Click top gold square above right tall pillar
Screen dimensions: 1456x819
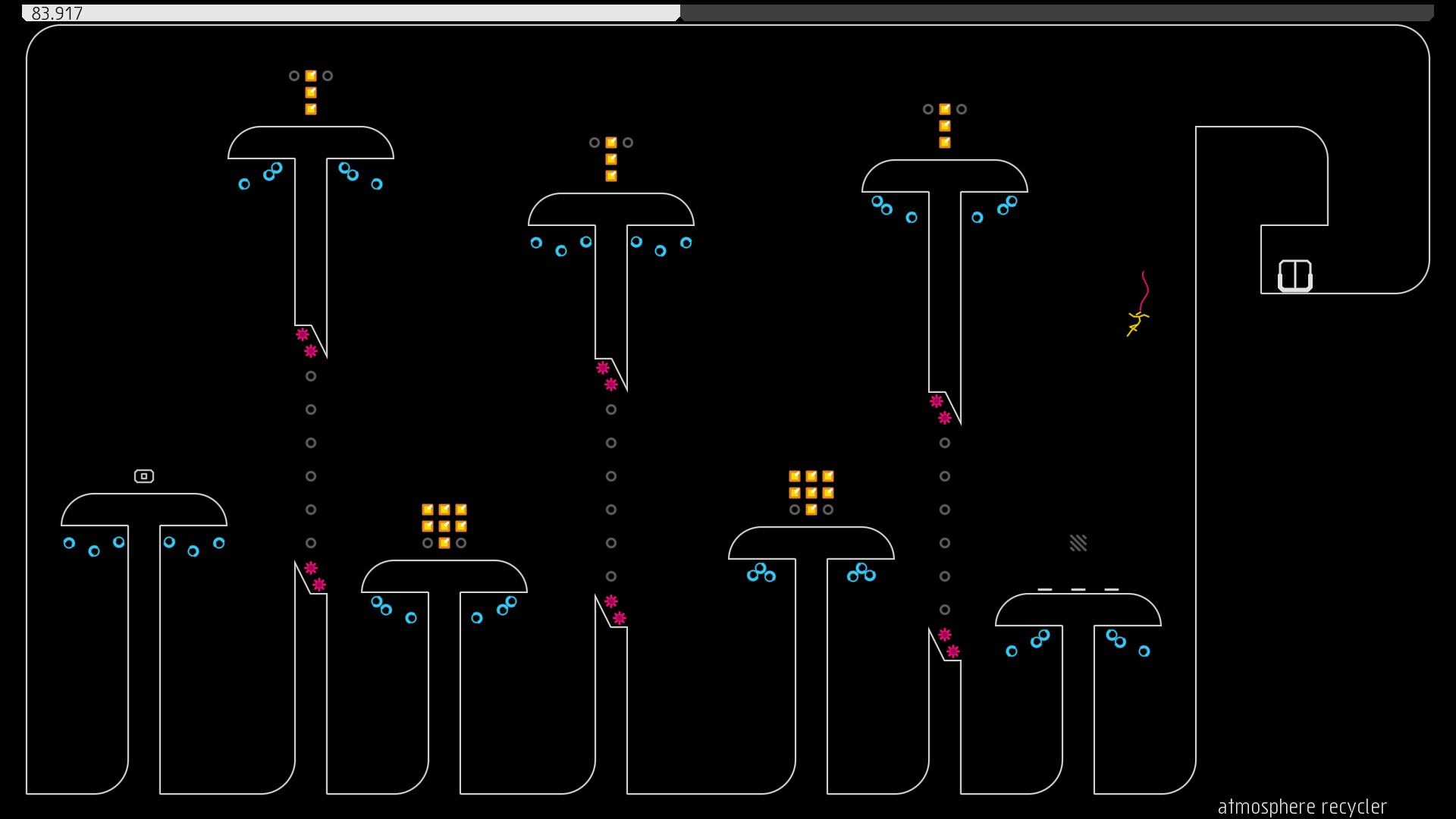[x=945, y=109]
